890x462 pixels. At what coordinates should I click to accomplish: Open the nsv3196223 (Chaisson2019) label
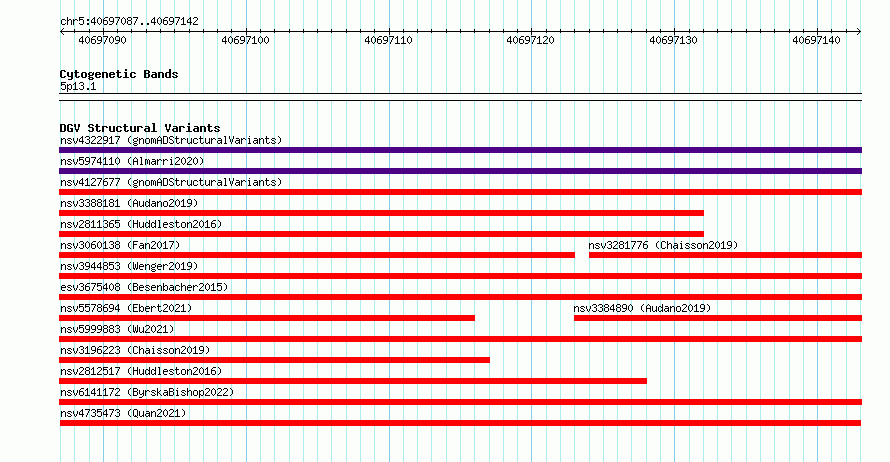point(135,350)
